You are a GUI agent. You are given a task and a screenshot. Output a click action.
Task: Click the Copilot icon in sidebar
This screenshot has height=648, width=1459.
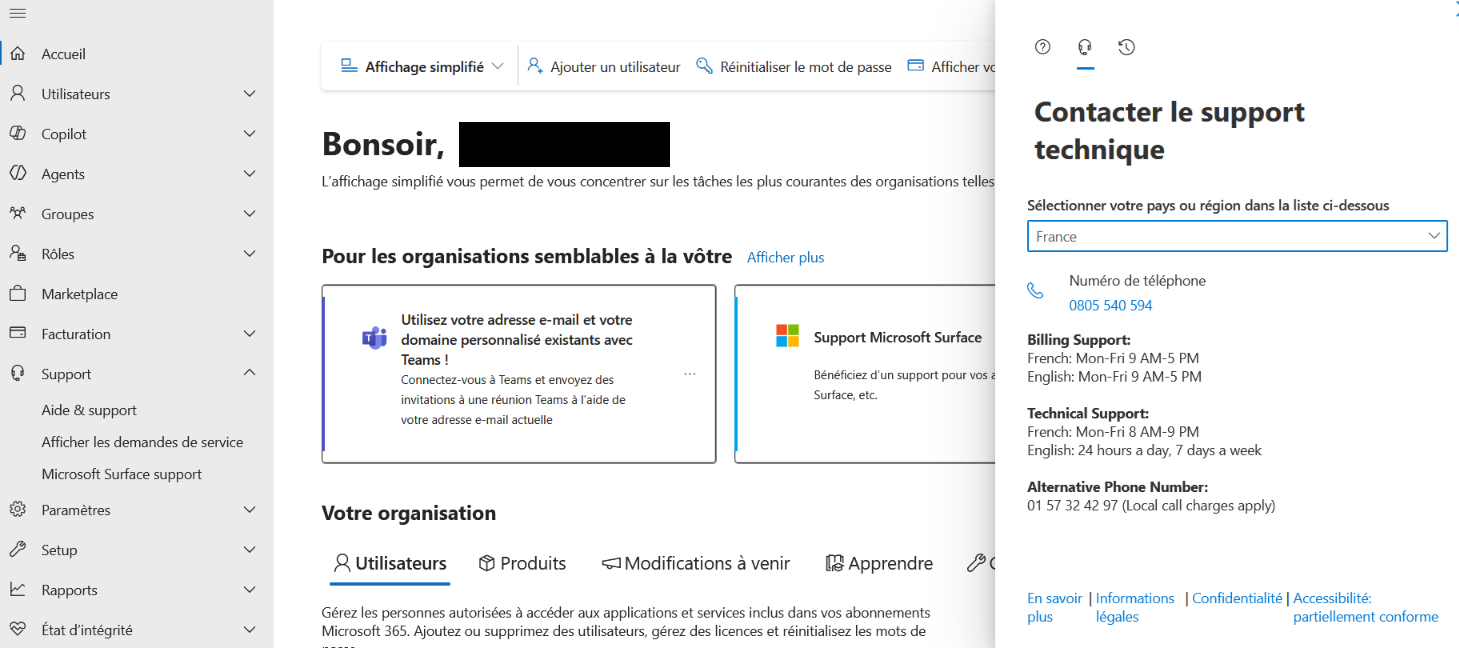(17, 134)
